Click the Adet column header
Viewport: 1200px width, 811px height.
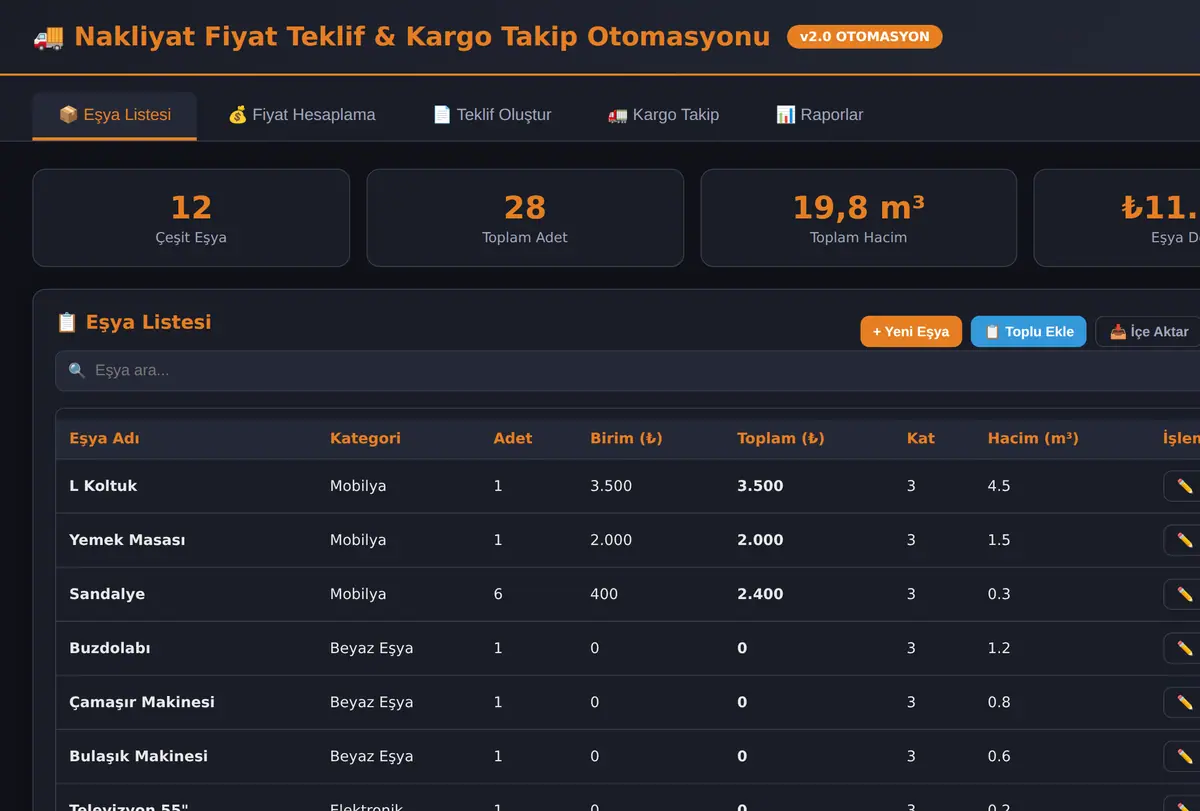pos(513,439)
